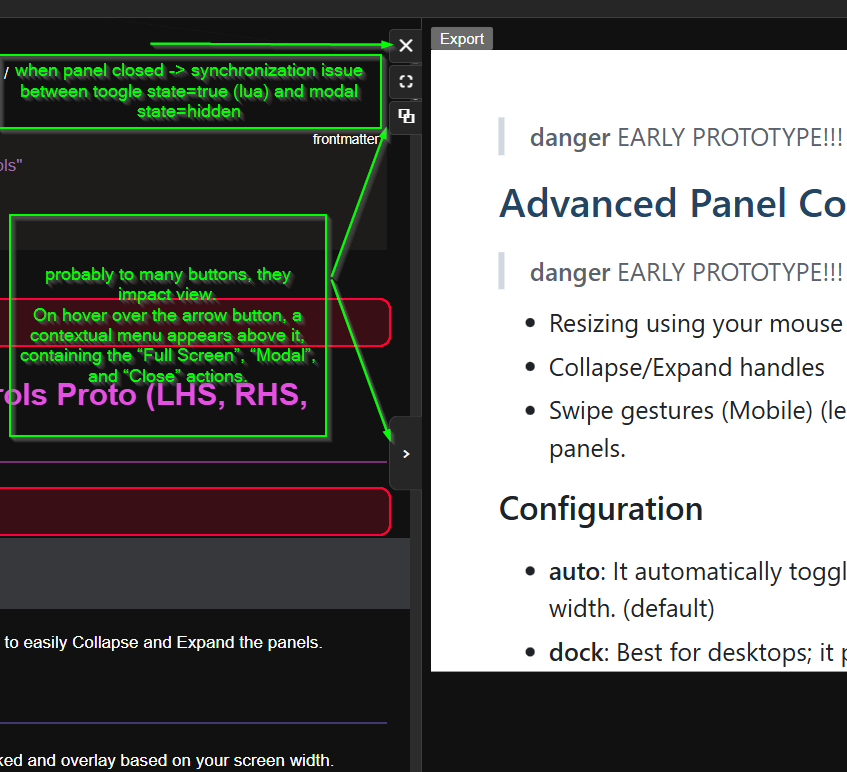Screen dimensions: 847x772
Task: Click the bold auto configuration option
Action: click(575, 572)
